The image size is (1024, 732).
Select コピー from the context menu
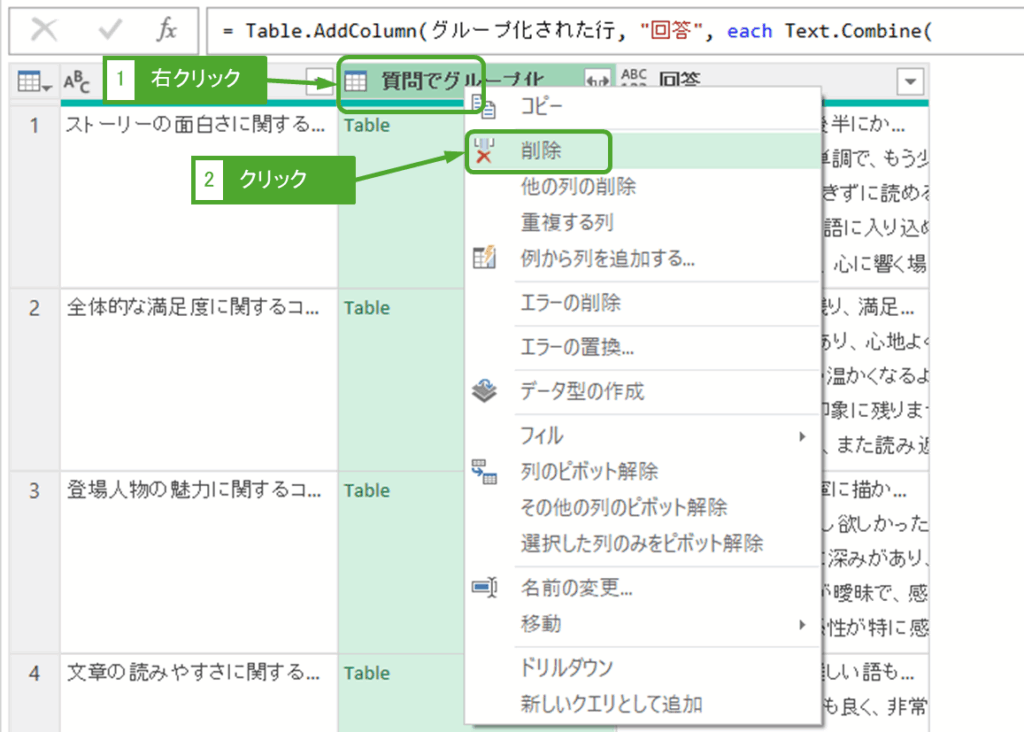[541, 107]
